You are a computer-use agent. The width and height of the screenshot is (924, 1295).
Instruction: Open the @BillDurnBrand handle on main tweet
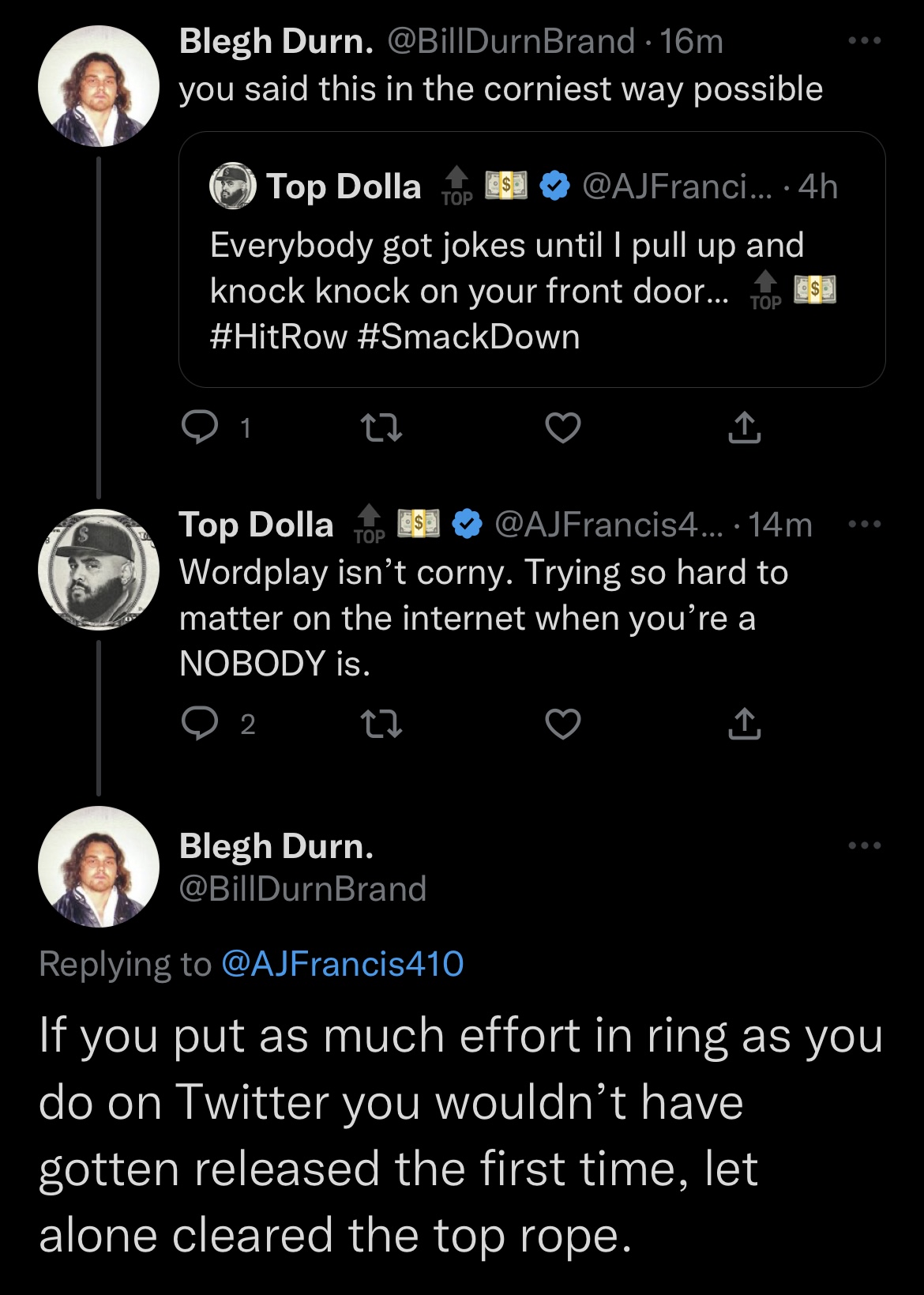pyautogui.click(x=302, y=889)
